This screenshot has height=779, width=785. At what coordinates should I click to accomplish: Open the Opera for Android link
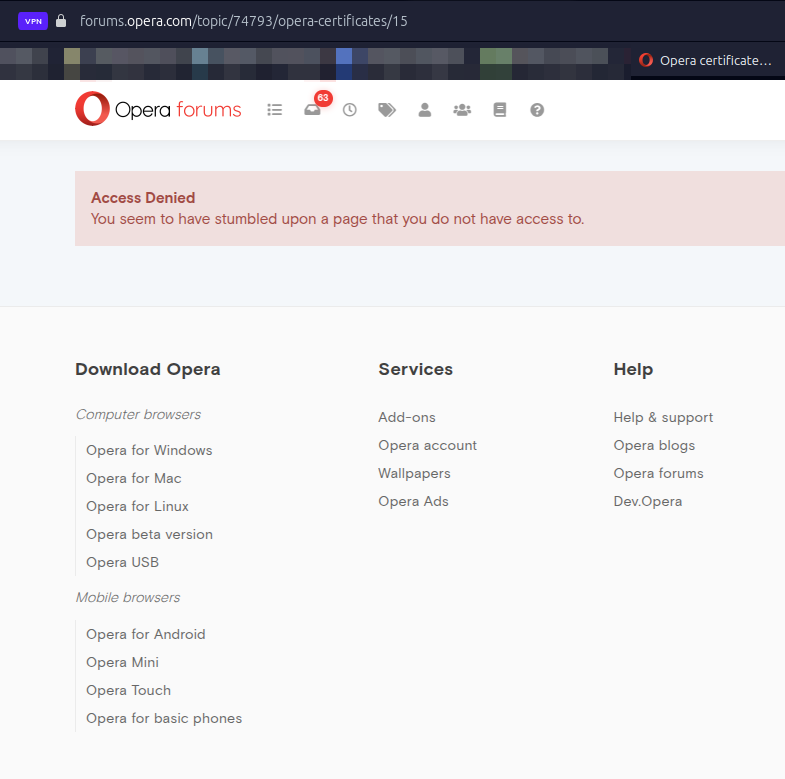(146, 634)
